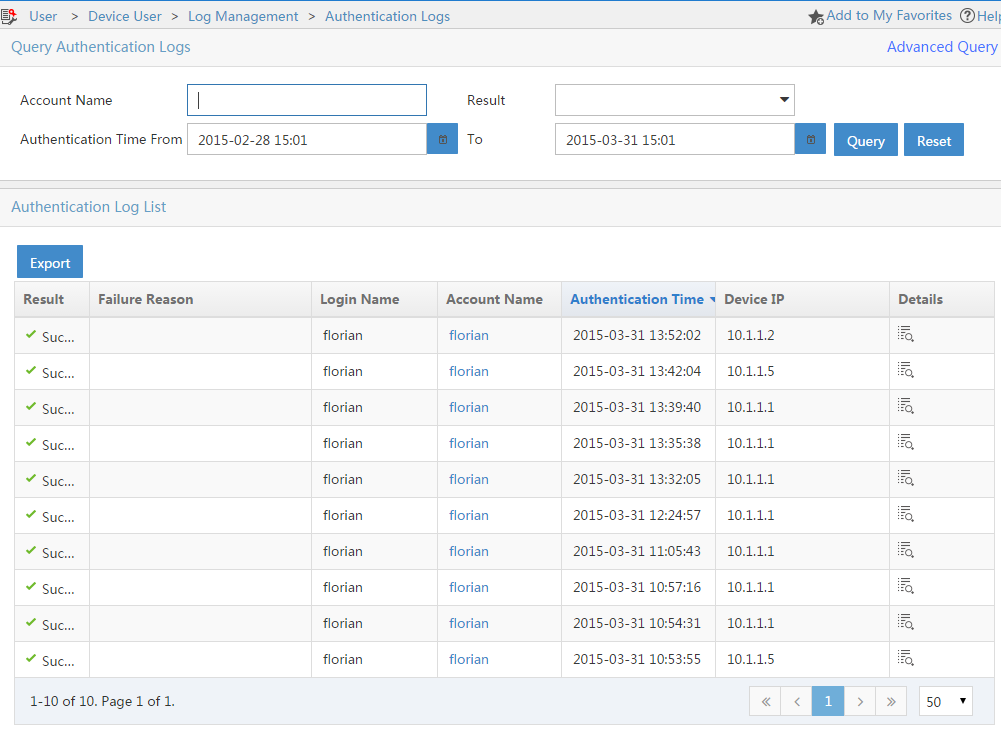1001x737 pixels.
Task: Sort by Authentication Time column header
Action: tap(637, 299)
